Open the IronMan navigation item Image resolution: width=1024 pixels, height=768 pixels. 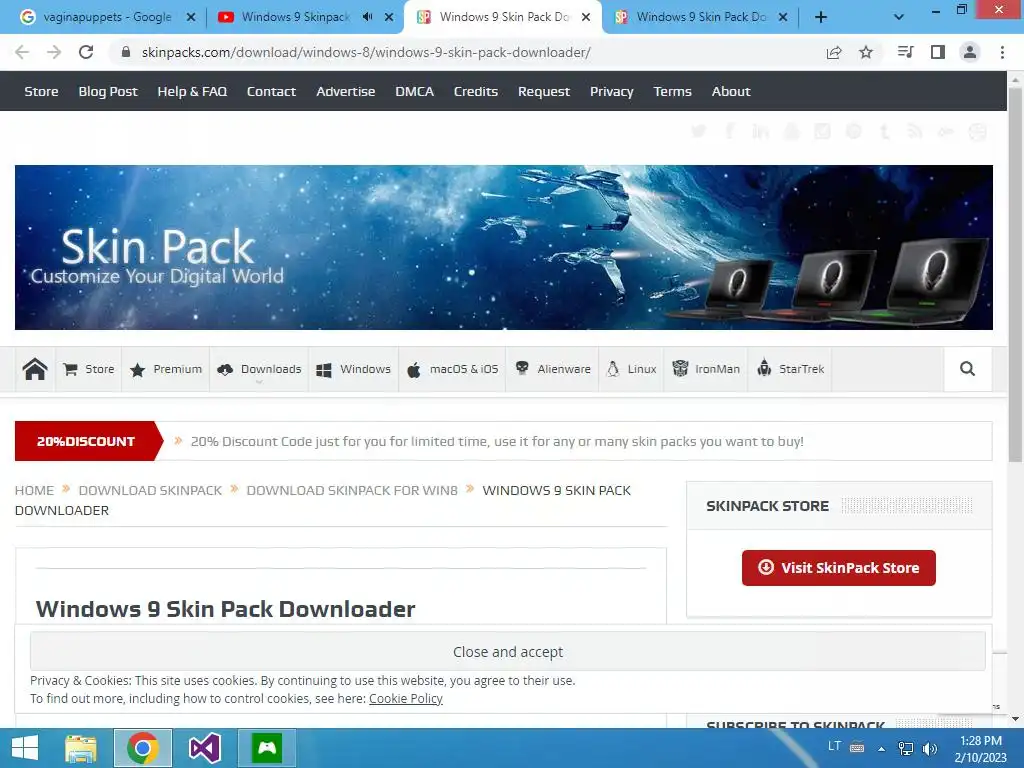[706, 369]
